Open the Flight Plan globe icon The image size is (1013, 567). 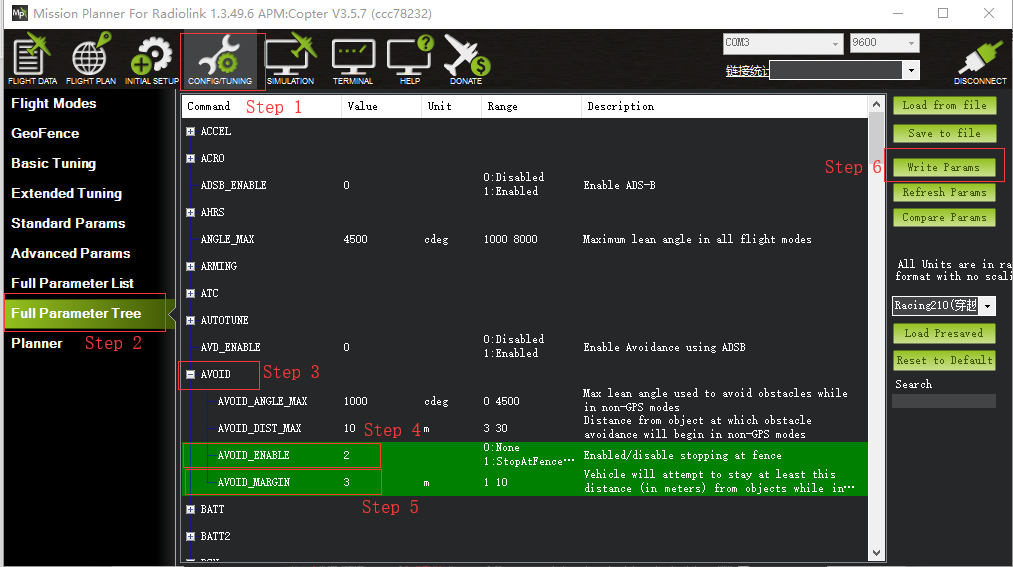[x=91, y=60]
